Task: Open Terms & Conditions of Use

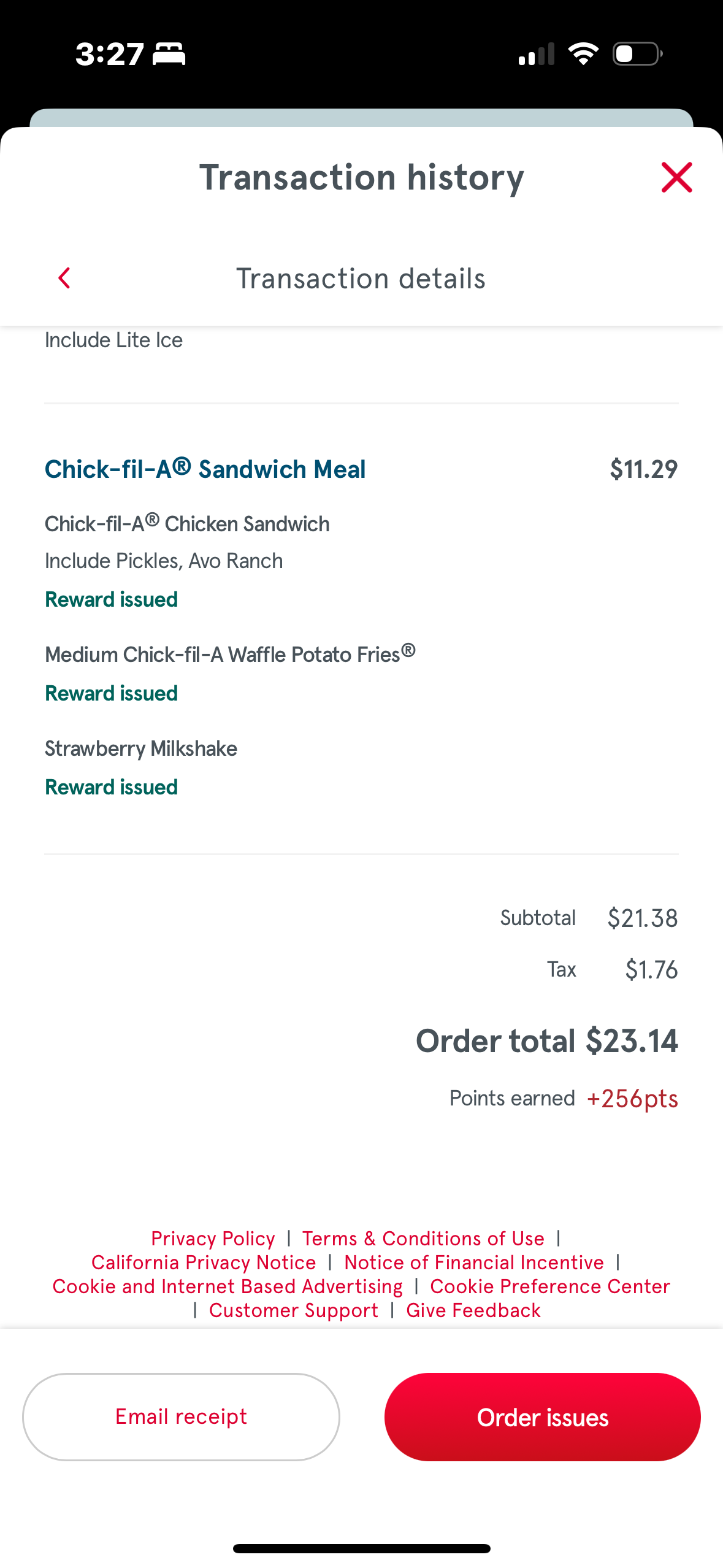Action: 423,1239
